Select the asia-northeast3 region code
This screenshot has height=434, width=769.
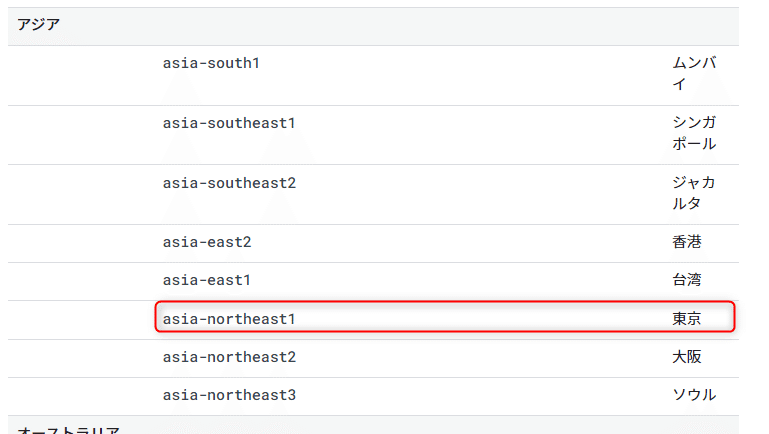pyautogui.click(x=229, y=395)
